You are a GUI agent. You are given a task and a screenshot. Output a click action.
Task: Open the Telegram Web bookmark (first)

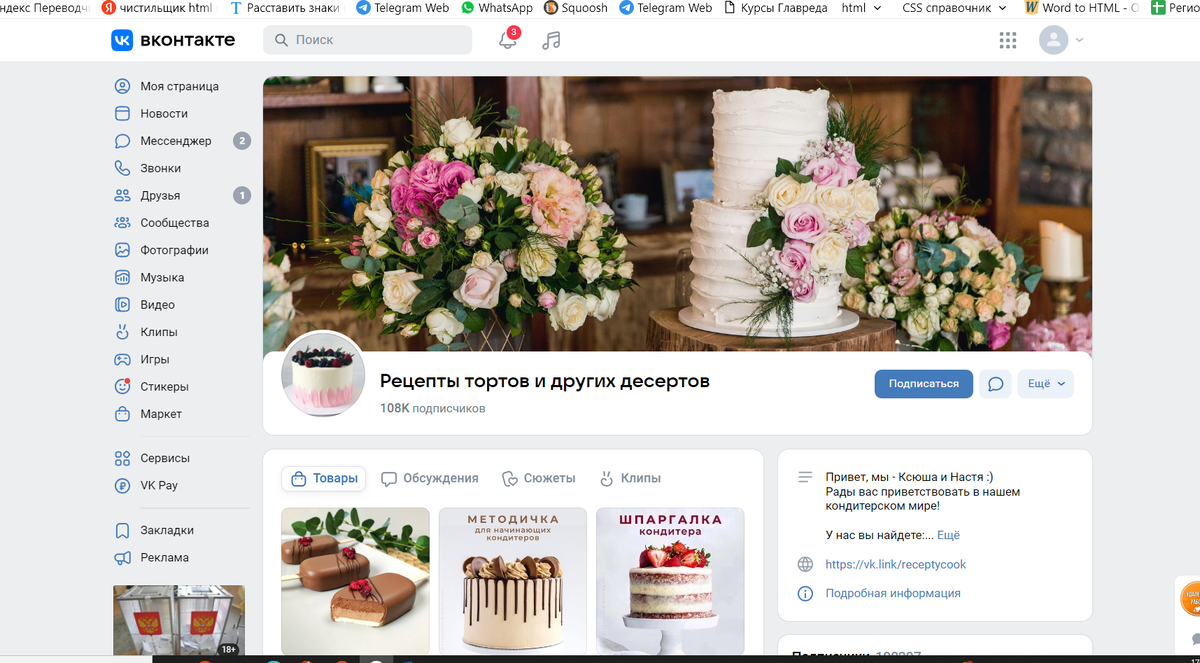point(402,7)
